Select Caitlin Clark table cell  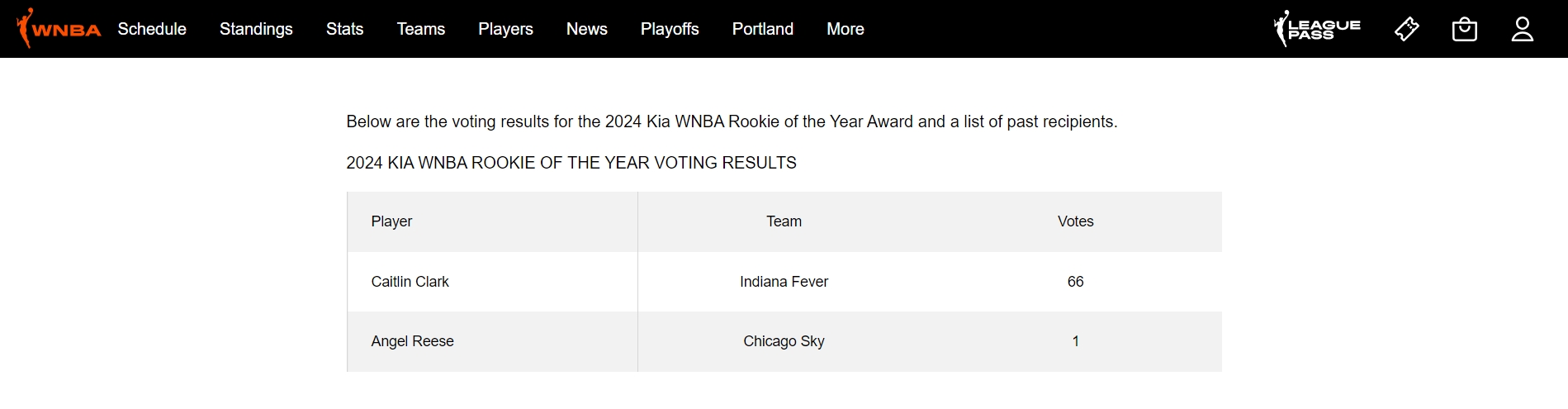(492, 282)
